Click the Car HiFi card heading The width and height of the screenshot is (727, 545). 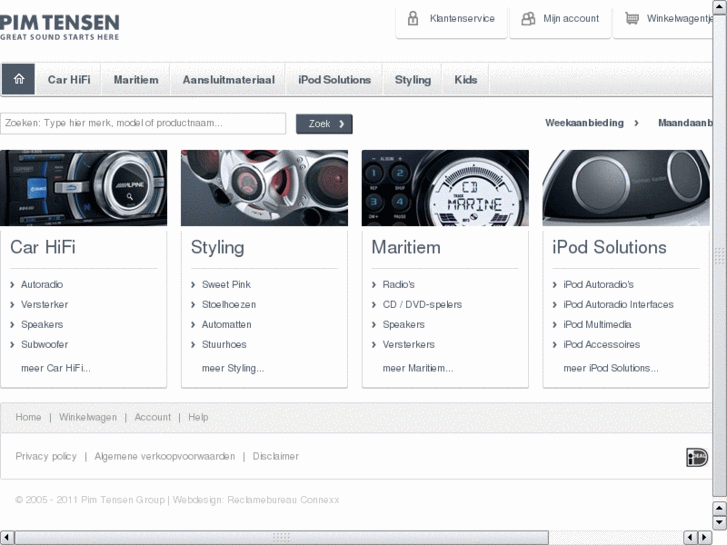tap(43, 247)
